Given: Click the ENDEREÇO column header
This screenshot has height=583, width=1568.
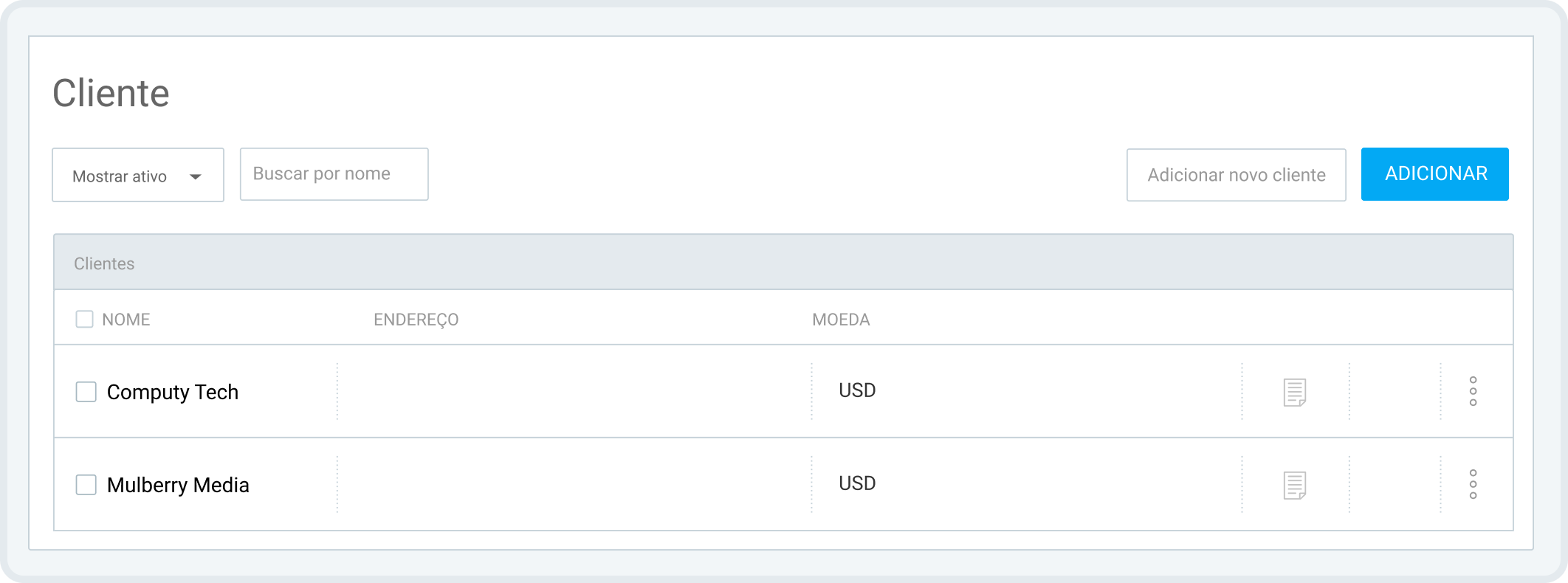Looking at the screenshot, I should 416,319.
